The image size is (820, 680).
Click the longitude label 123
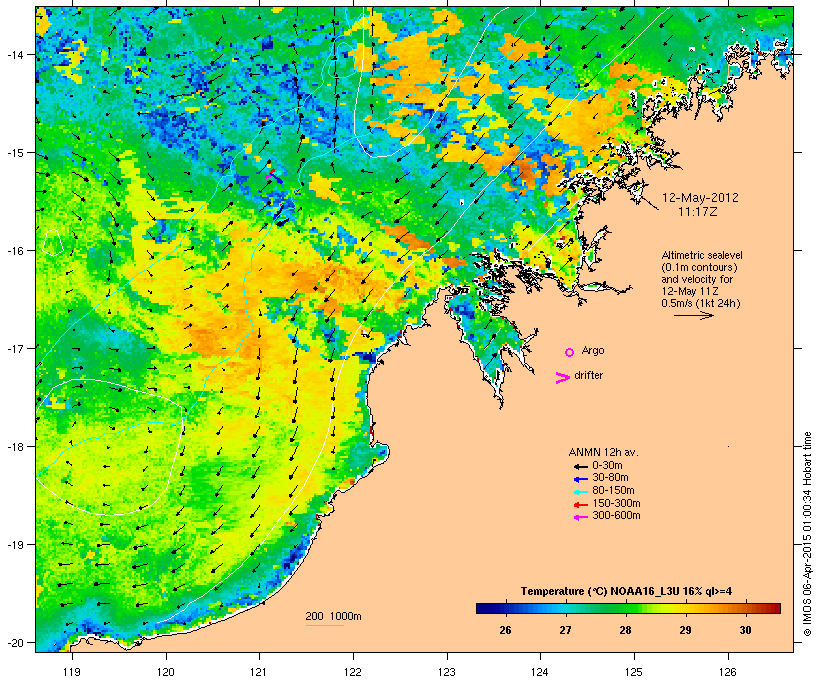[x=447, y=672]
